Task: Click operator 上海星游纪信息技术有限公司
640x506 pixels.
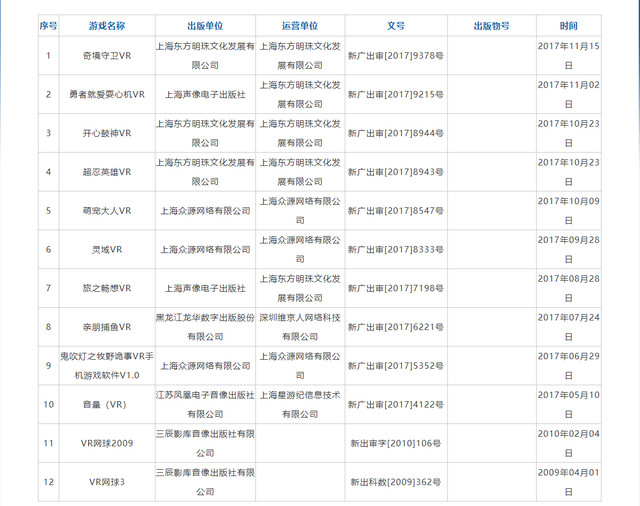Action: click(300, 404)
